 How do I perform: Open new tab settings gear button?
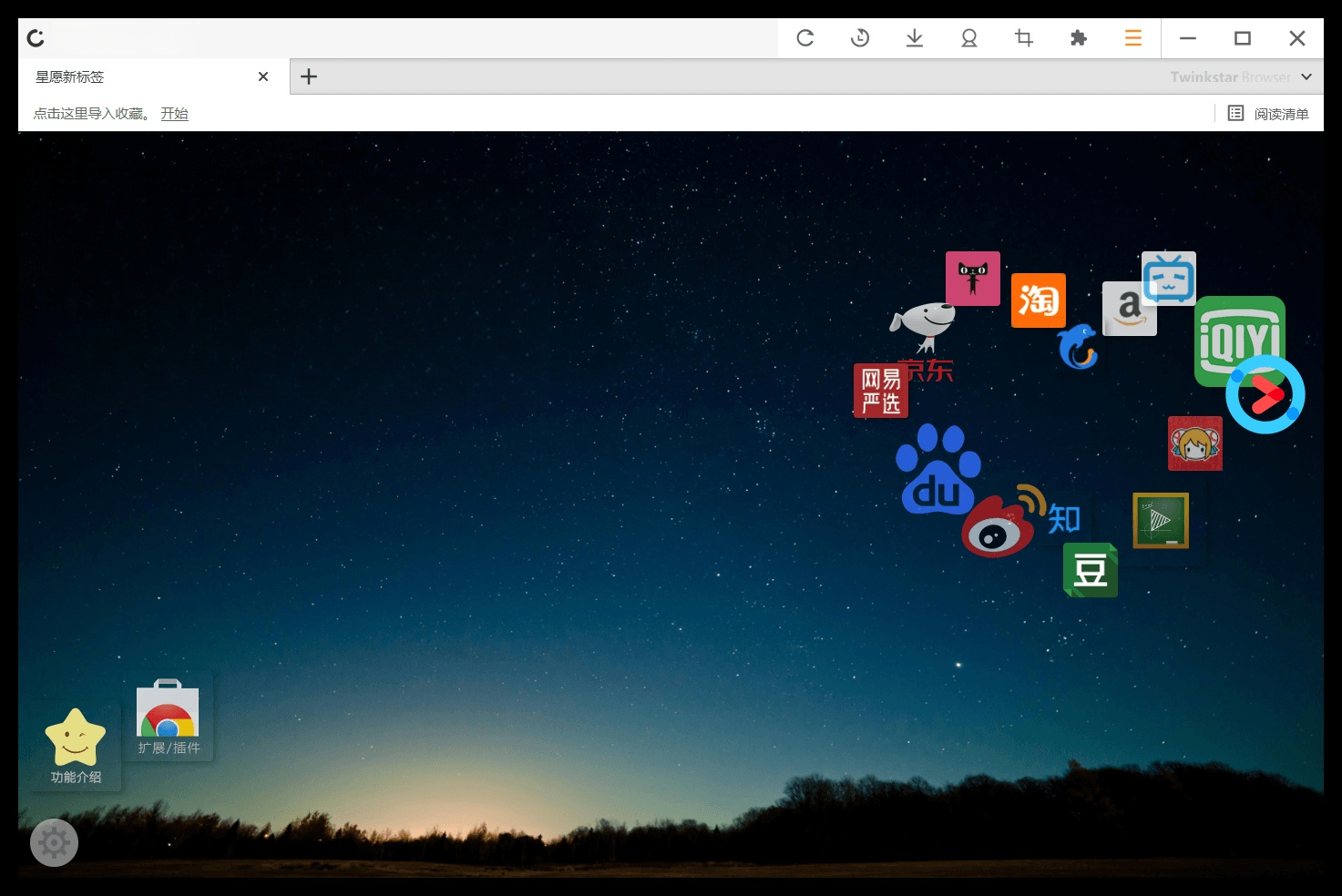[54, 843]
